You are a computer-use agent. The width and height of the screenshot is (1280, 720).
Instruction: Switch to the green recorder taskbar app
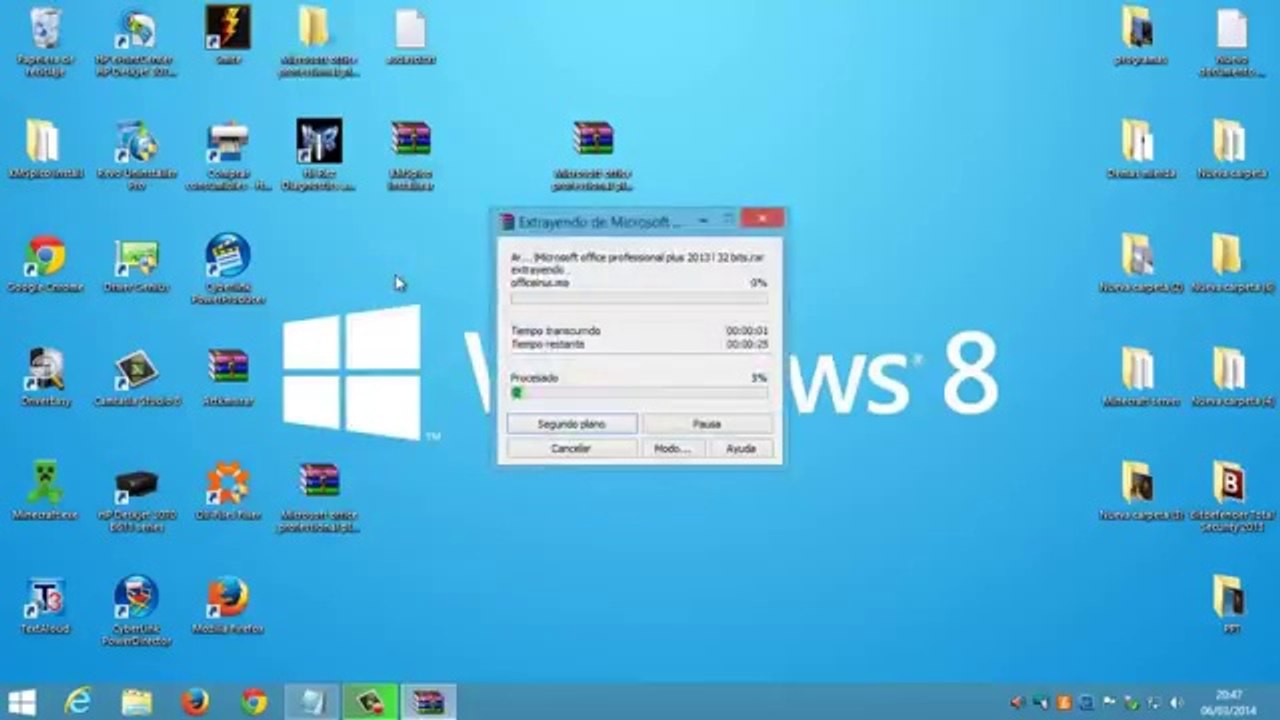click(x=370, y=702)
